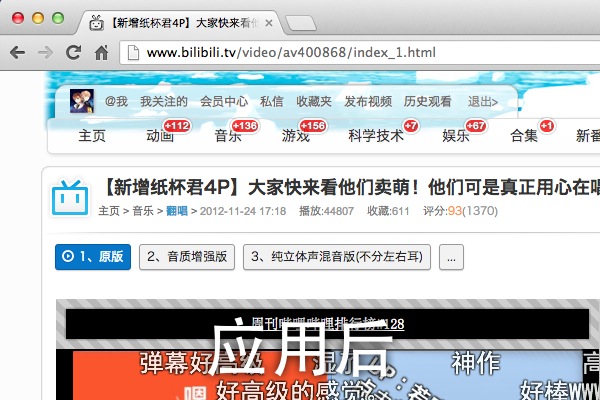Go to 会员中心 member center
Viewport: 600px width, 400px height.
point(224,101)
